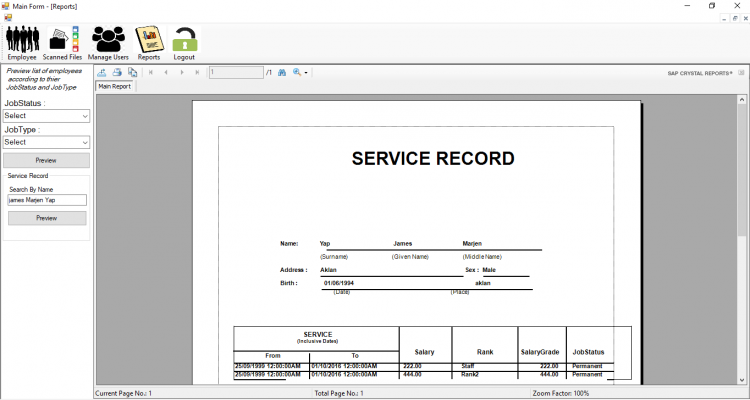The image size is (750, 400).
Task: Click the Reports toolbar icon
Action: pyautogui.click(x=149, y=40)
